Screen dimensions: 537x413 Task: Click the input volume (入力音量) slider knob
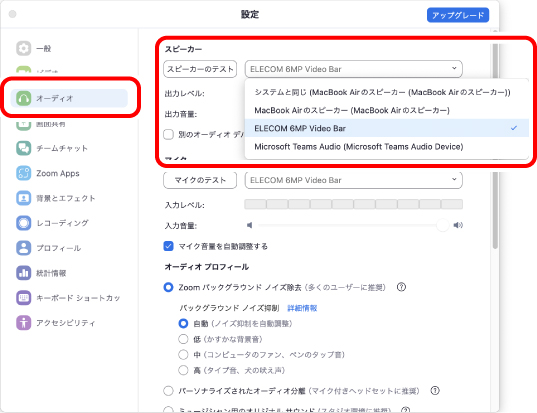[x=442, y=225]
